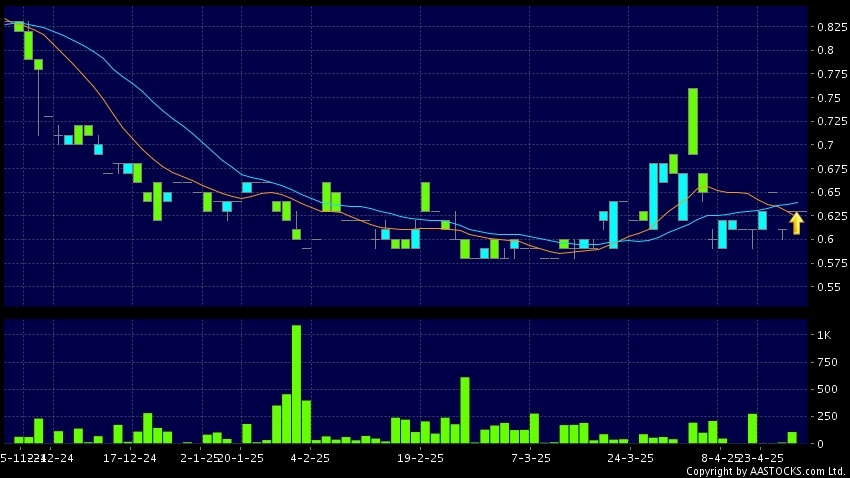Click the 0.75 price axis label
Viewport: 850px width, 478px height.
829,98
